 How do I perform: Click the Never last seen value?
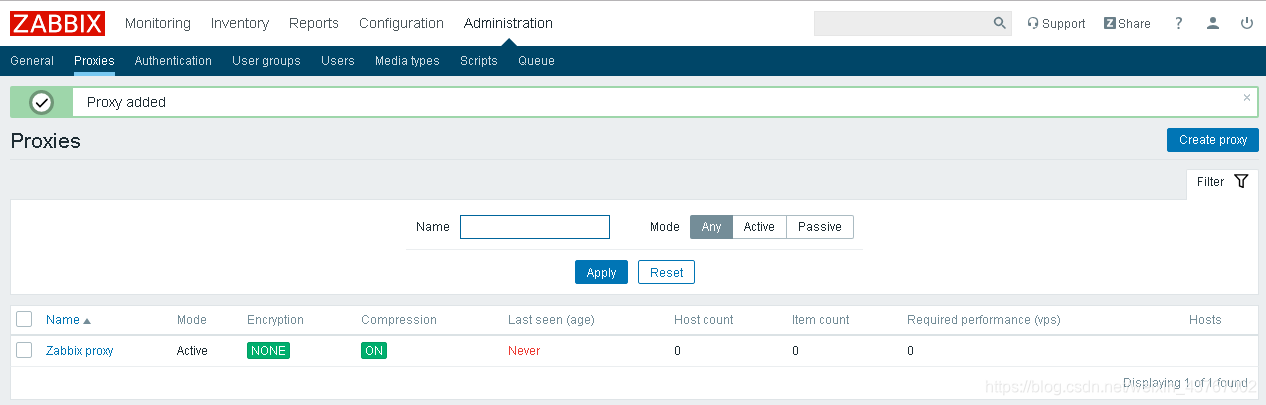524,351
